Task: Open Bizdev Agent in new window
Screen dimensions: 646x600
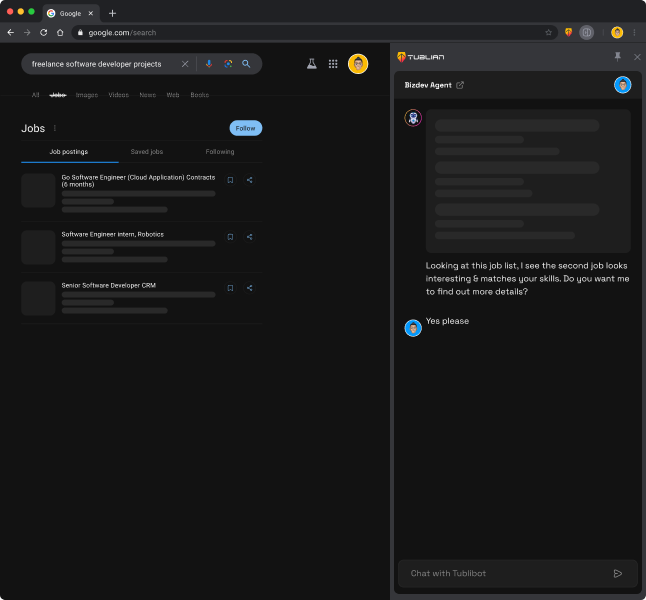Action: pyautogui.click(x=460, y=85)
